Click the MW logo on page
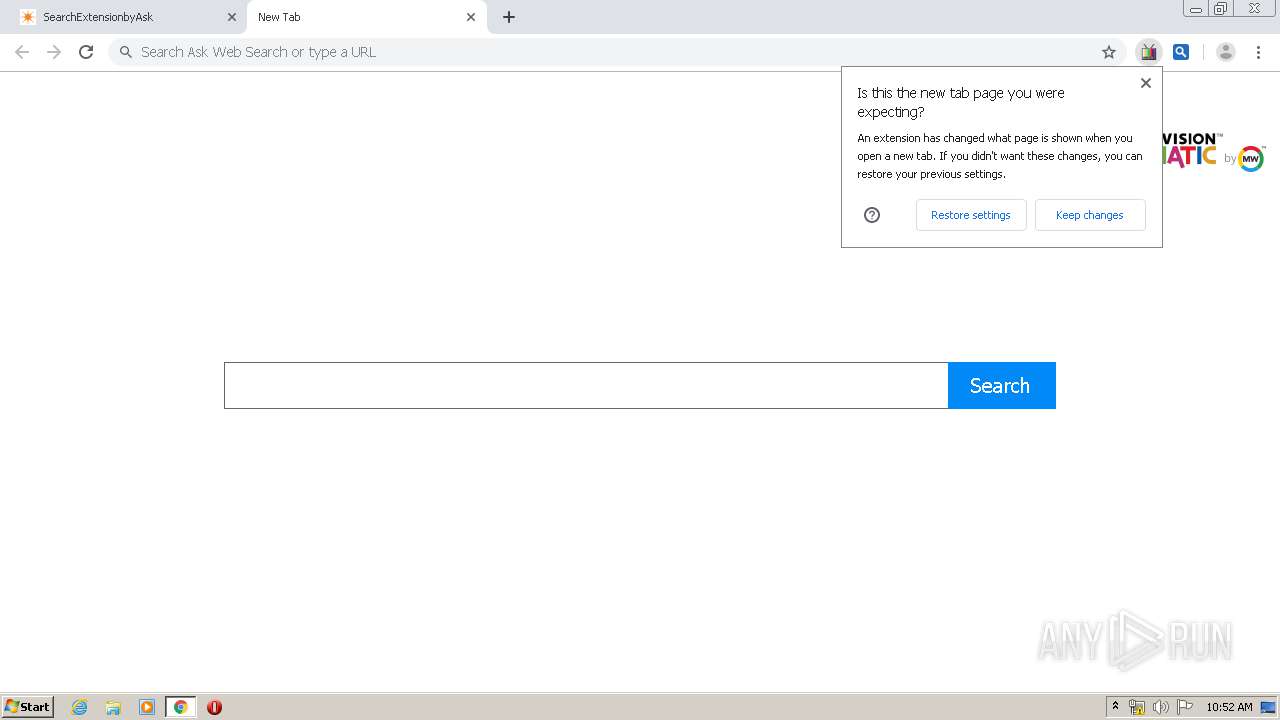Image resolution: width=1280 pixels, height=720 pixels. [x=1251, y=158]
